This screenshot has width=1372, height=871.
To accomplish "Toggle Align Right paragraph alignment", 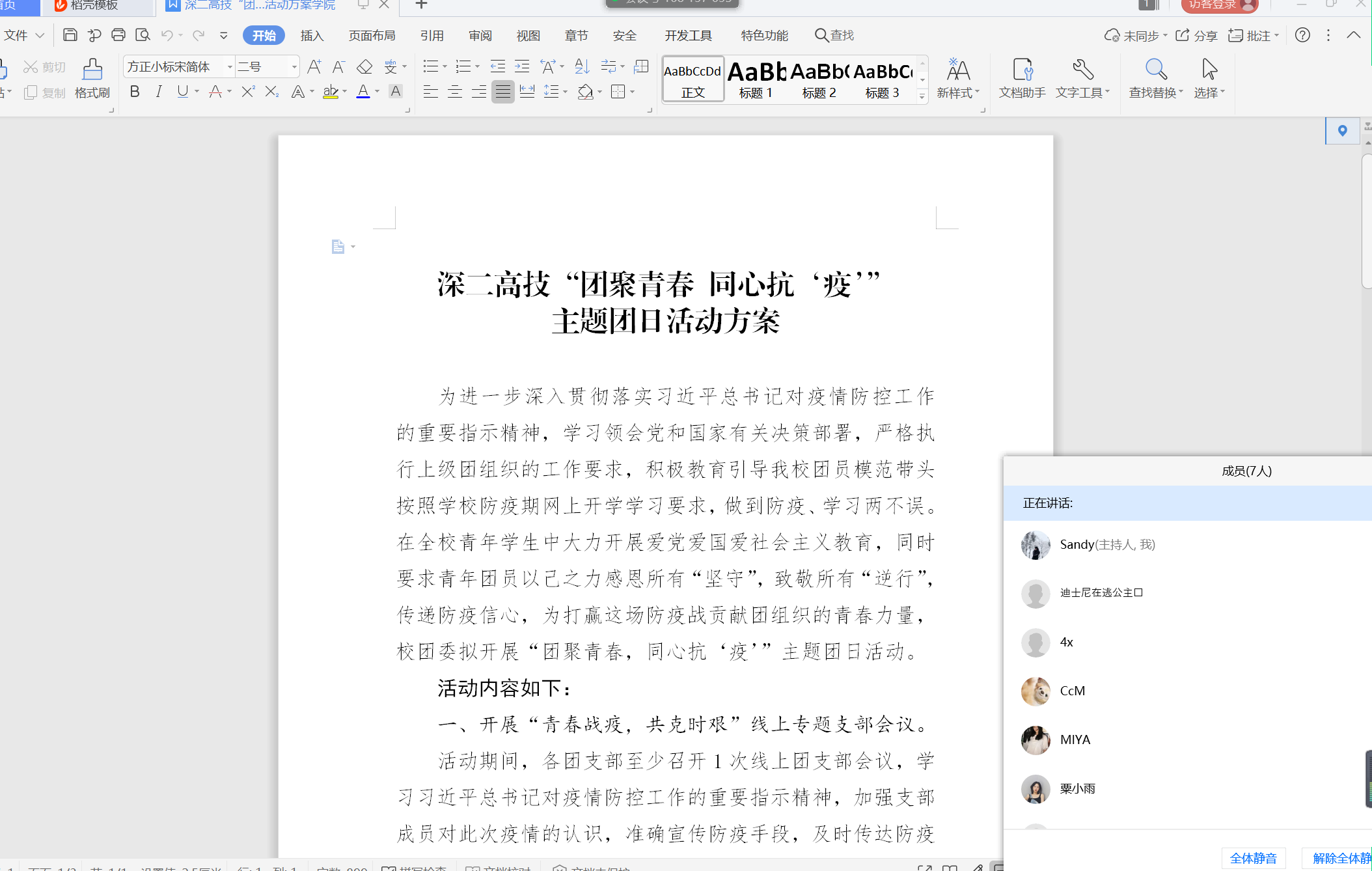I will pyautogui.click(x=478, y=92).
